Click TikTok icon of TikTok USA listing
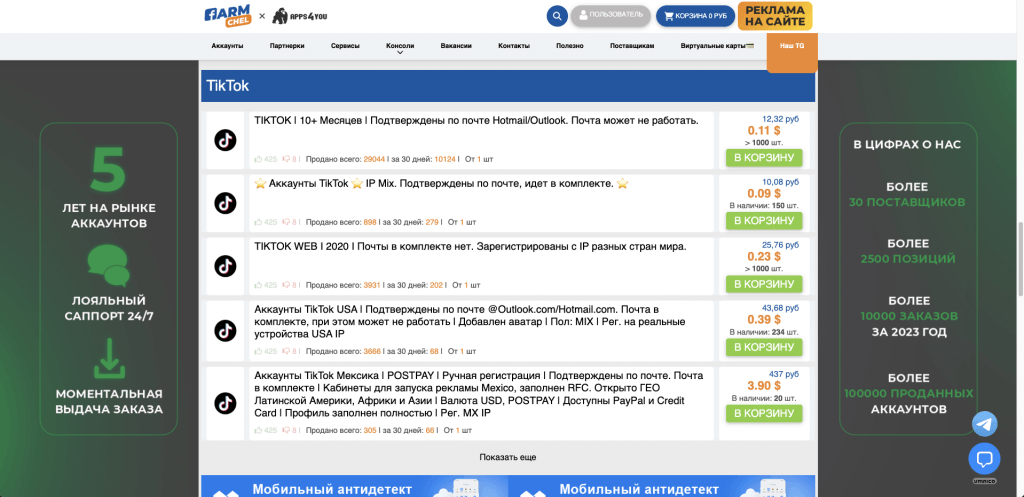The width and height of the screenshot is (1024, 497). [x=225, y=330]
